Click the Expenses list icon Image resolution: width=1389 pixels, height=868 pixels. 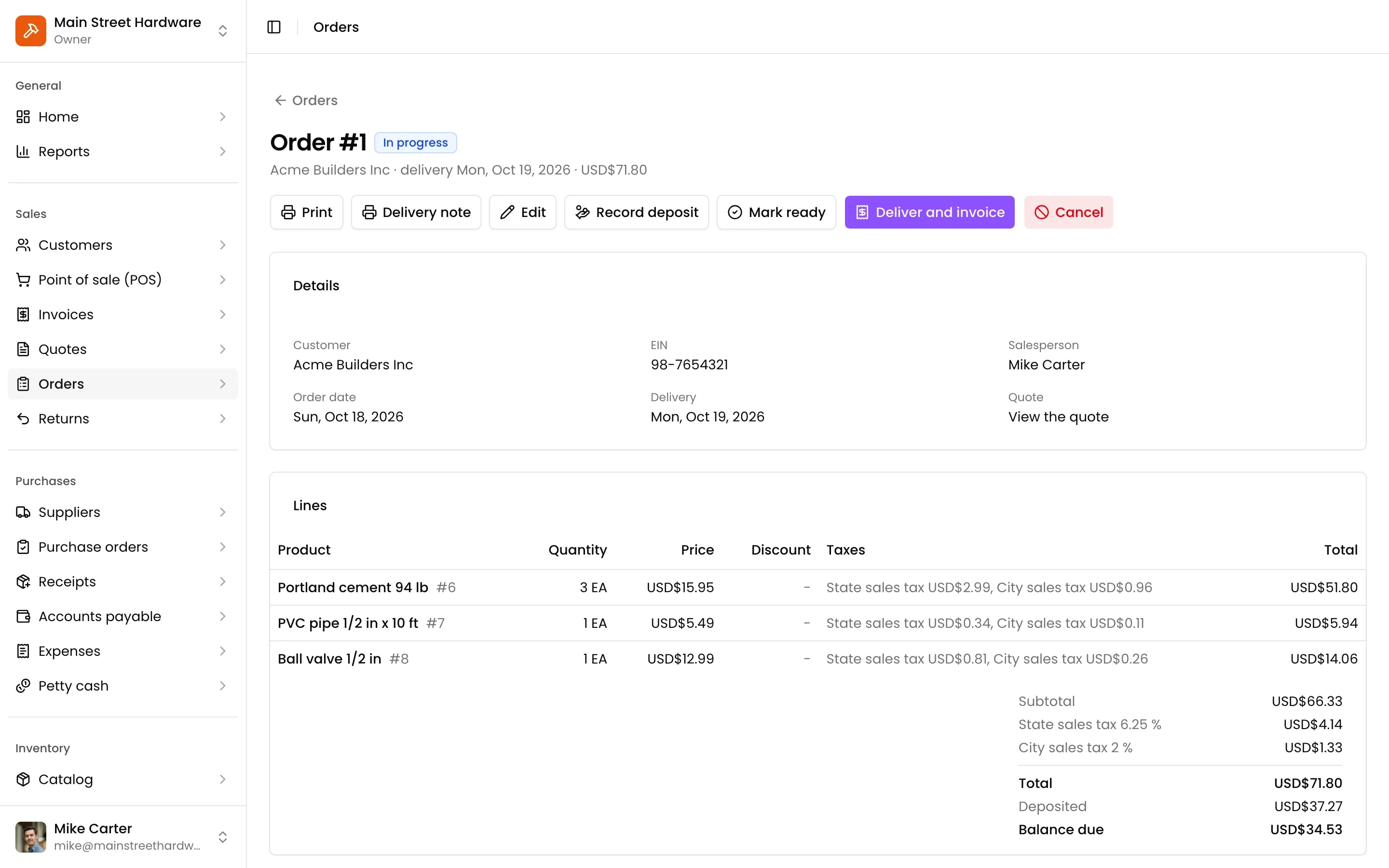click(x=23, y=651)
